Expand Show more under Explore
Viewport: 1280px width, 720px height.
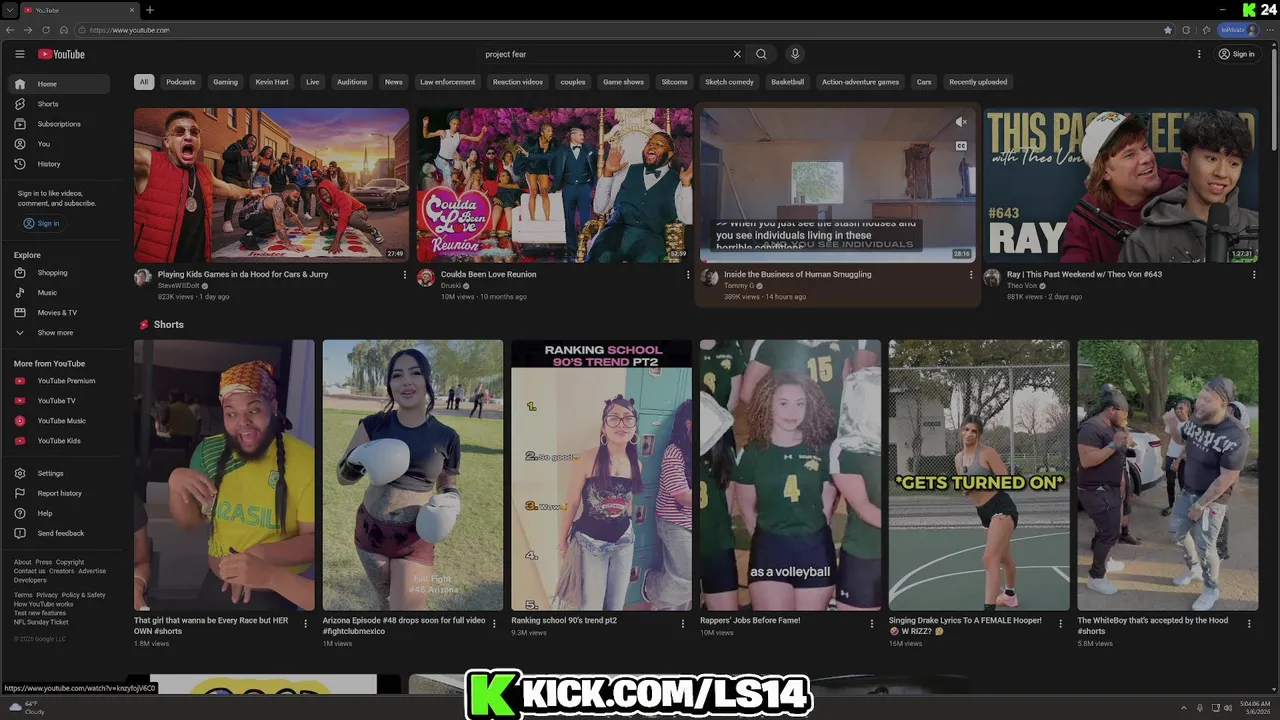60,333
